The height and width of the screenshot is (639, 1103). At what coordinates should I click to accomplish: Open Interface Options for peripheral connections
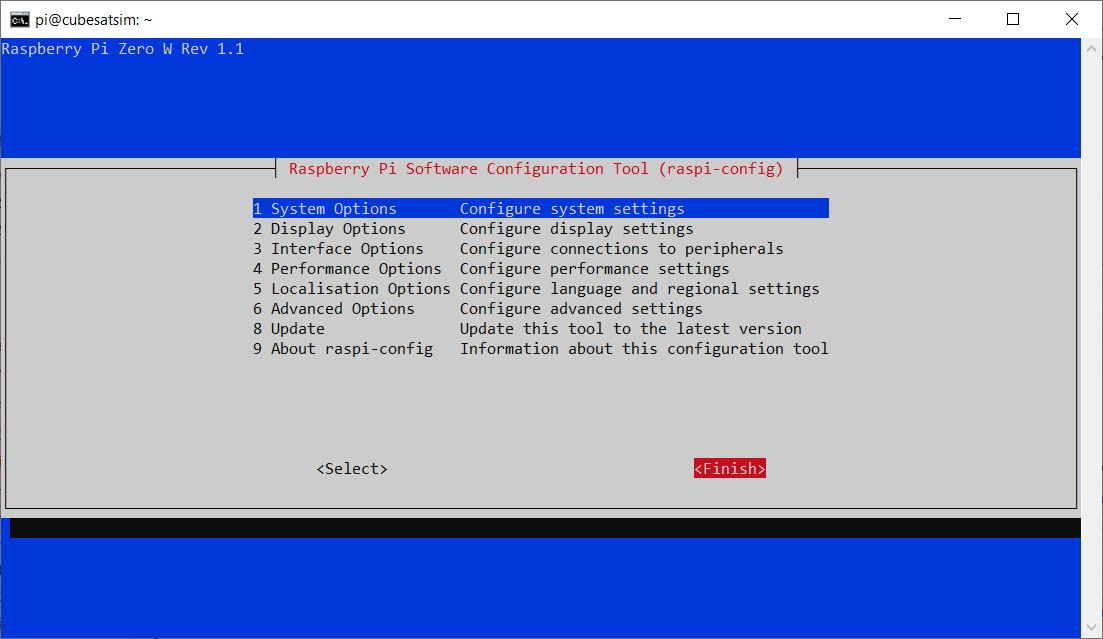[340, 248]
